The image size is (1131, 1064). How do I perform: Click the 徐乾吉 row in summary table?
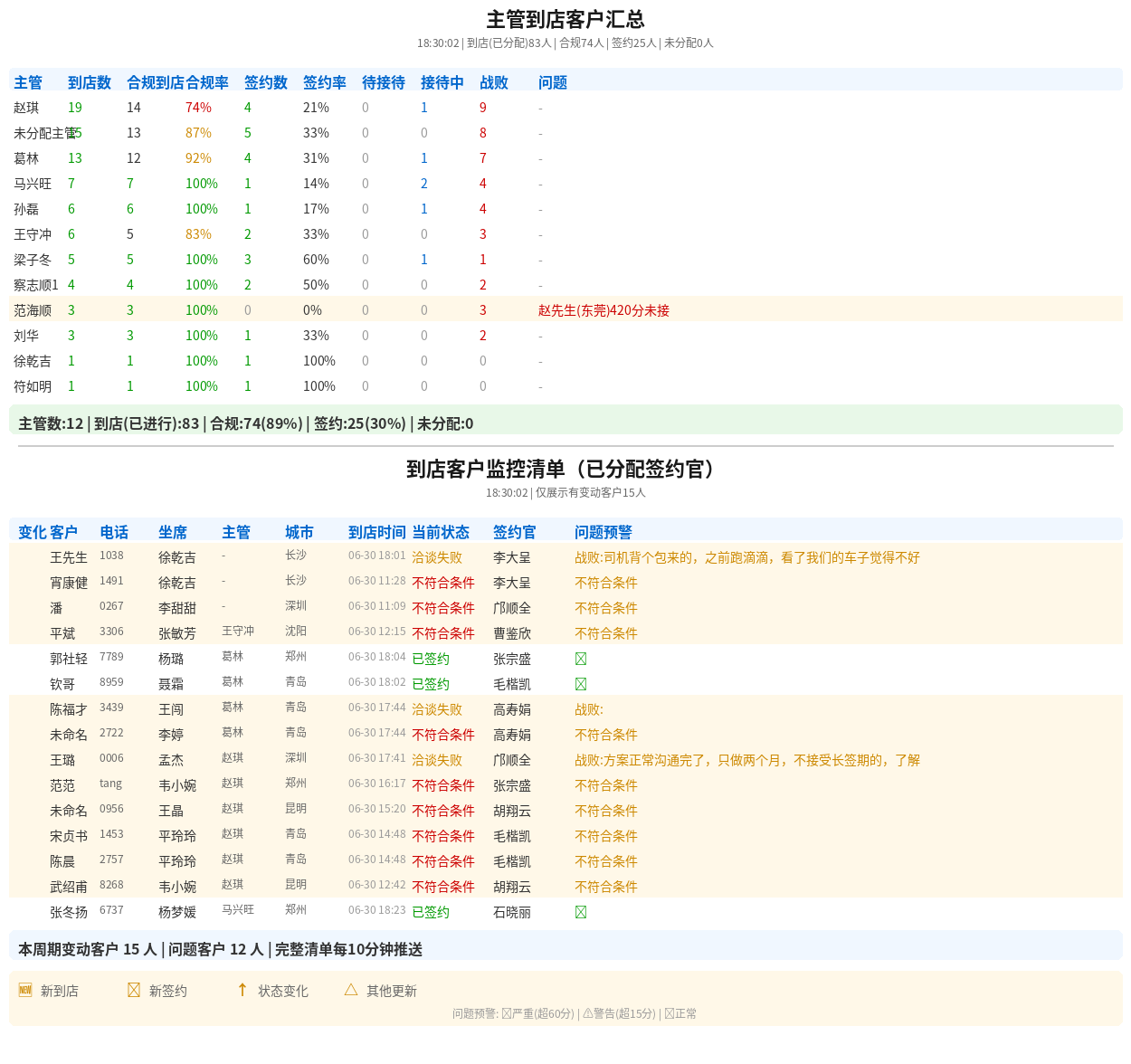[565, 361]
